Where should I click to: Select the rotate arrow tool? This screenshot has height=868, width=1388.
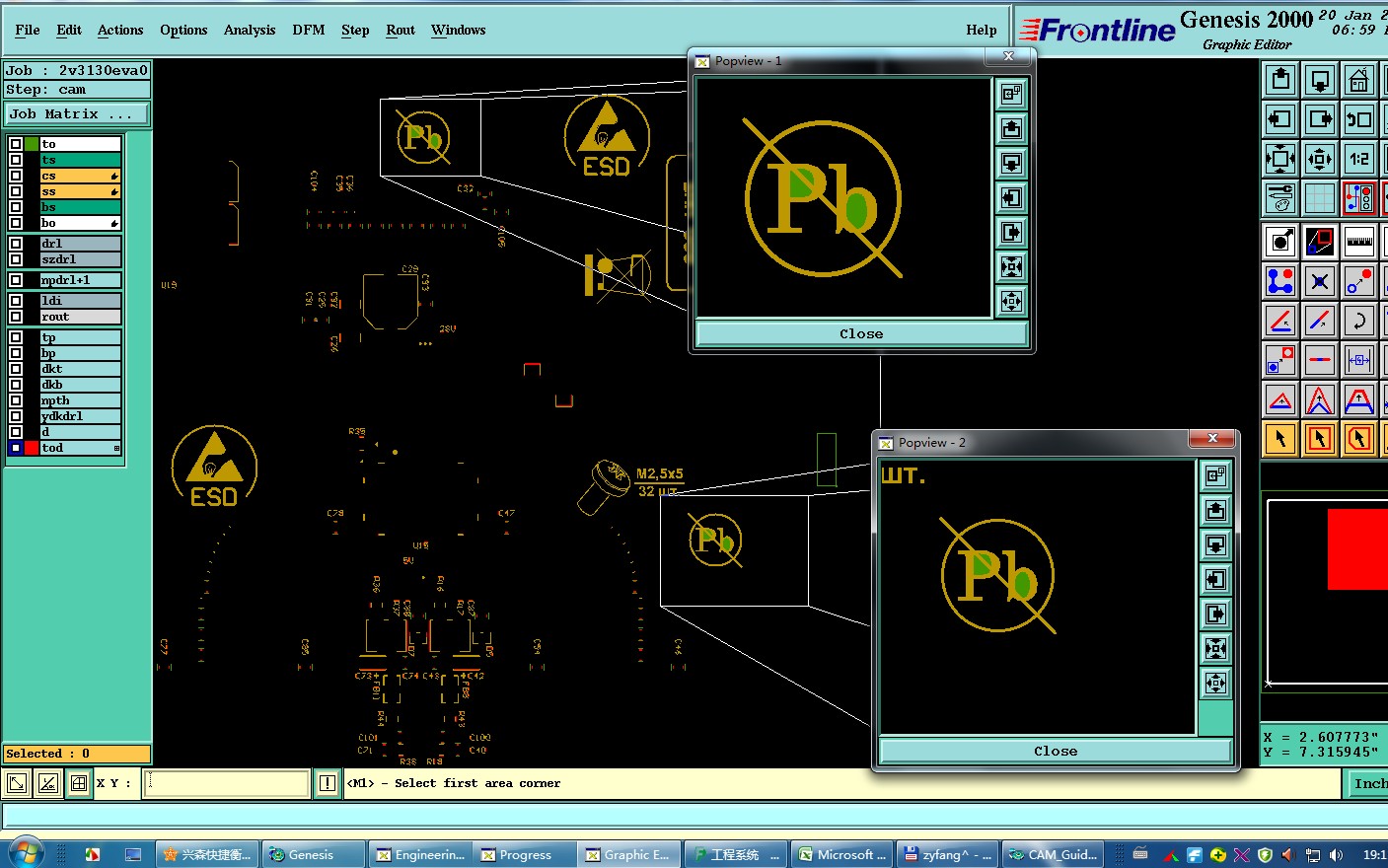coord(1359,321)
